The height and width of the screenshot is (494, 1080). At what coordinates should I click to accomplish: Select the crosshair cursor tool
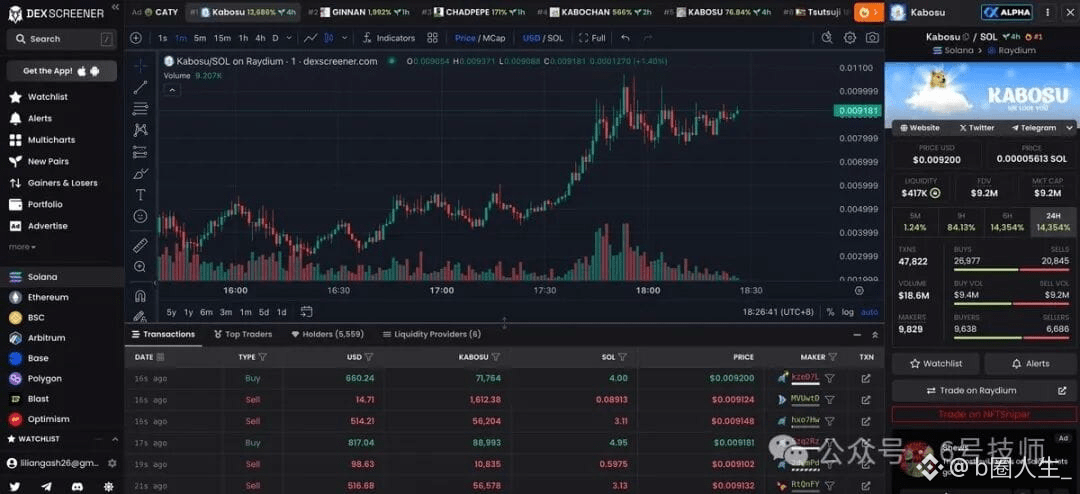coord(140,65)
